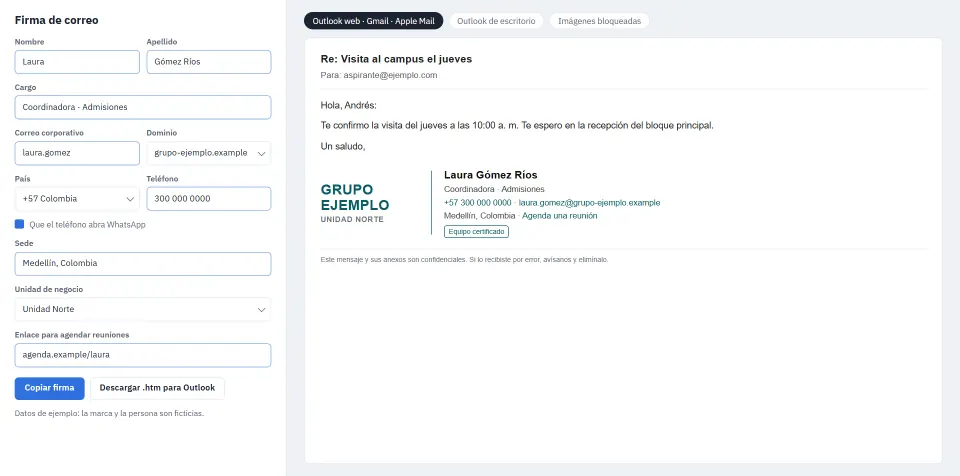Click the subject Re: Visita al campus el jueves
Image resolution: width=960 pixels, height=476 pixels.
(396, 59)
